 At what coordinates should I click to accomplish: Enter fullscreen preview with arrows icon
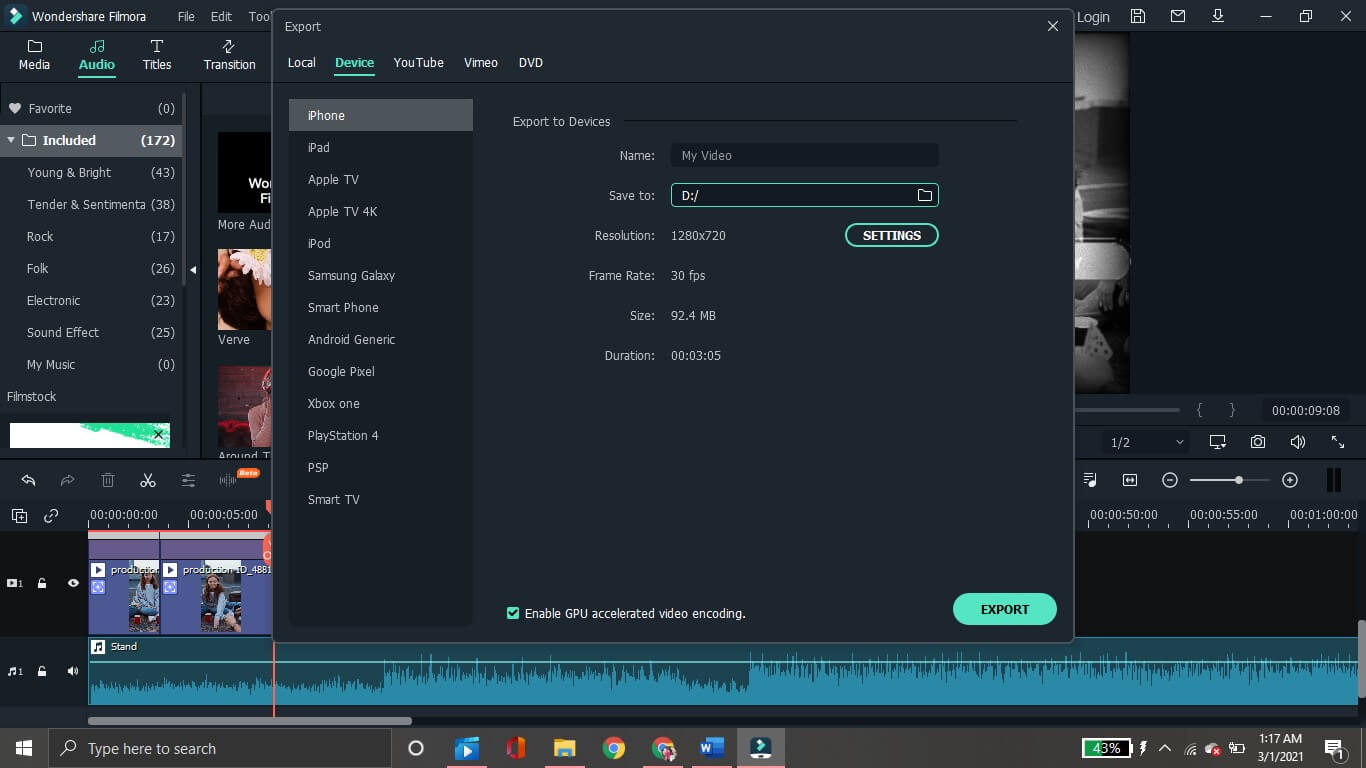(1338, 442)
